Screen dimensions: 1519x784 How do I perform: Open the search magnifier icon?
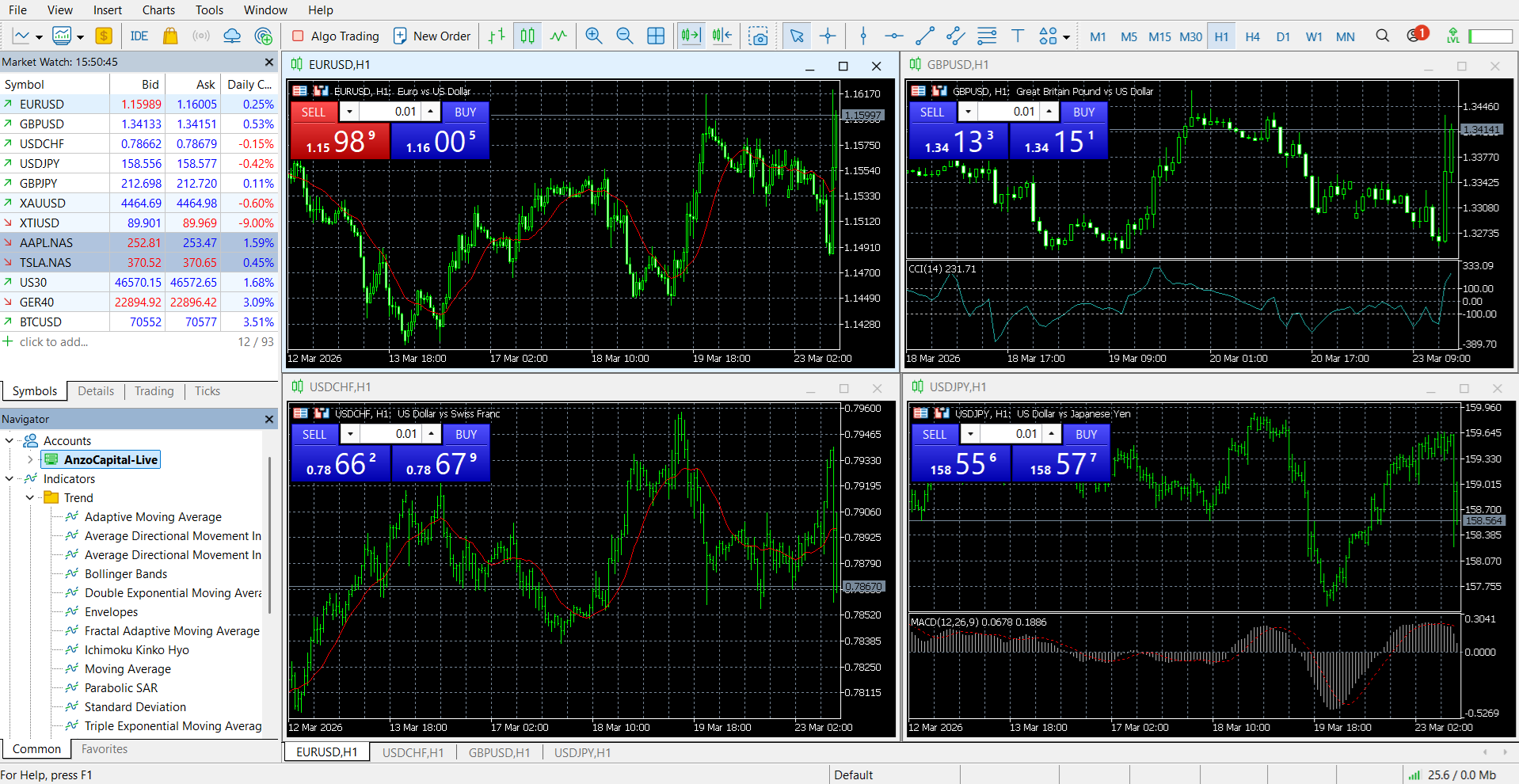tap(1383, 36)
